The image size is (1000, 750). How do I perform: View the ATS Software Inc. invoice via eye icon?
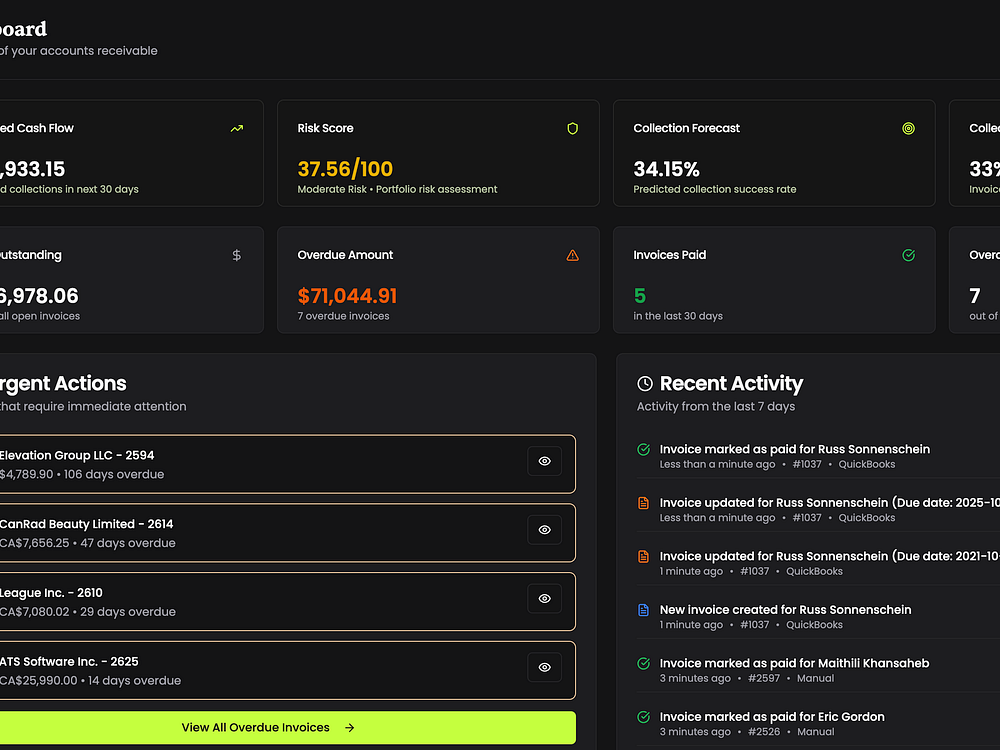tap(545, 667)
